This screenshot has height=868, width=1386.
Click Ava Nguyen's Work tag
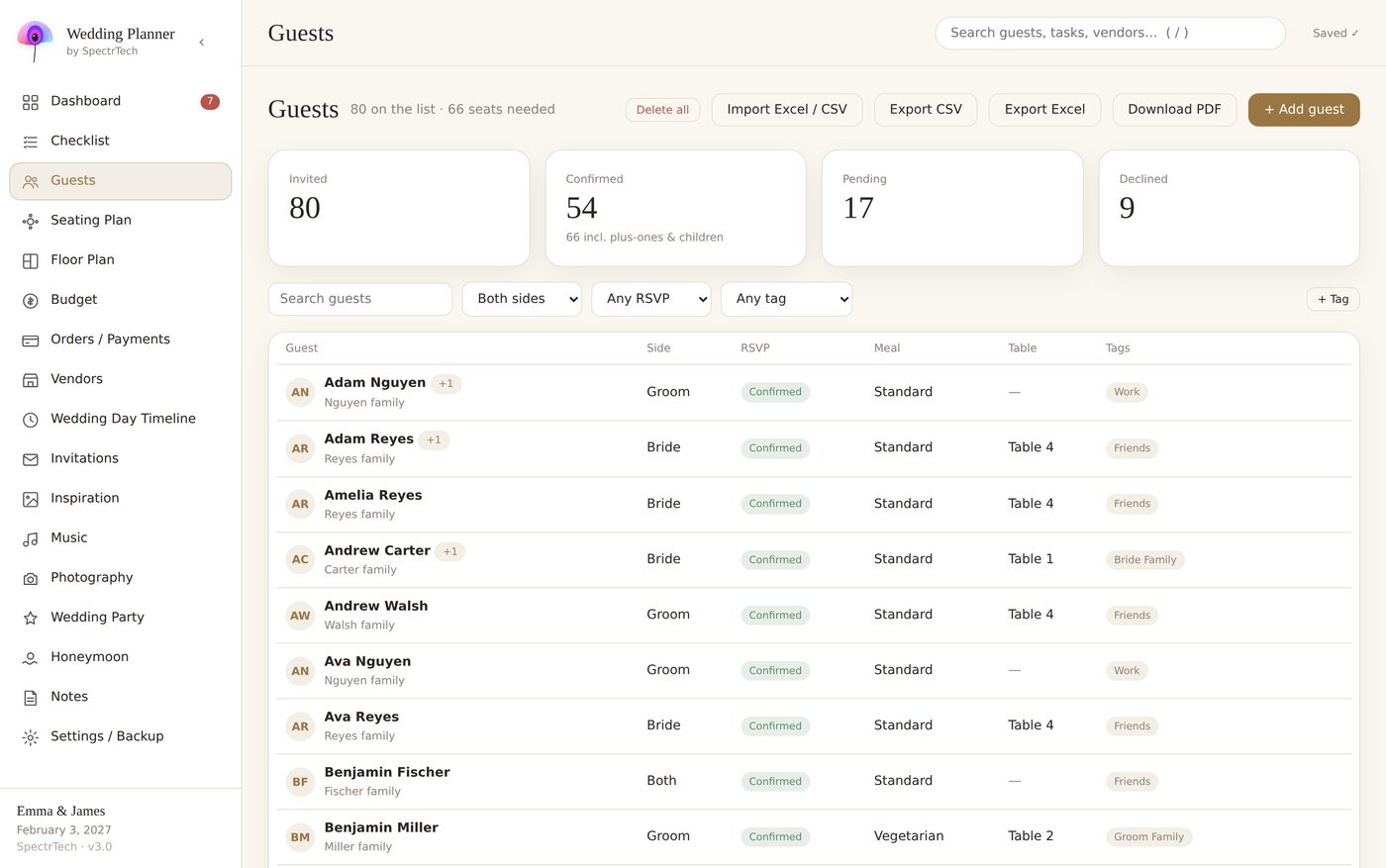(1127, 671)
